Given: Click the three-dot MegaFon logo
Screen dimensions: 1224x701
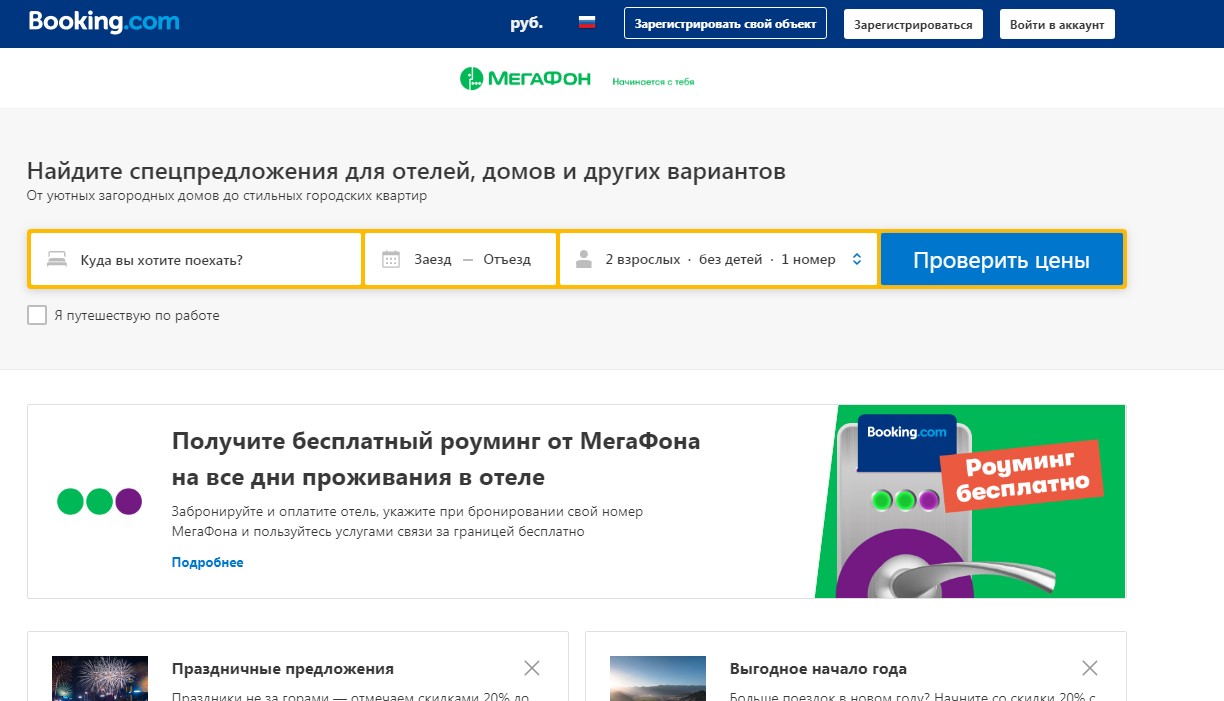Looking at the screenshot, I should click(x=99, y=501).
